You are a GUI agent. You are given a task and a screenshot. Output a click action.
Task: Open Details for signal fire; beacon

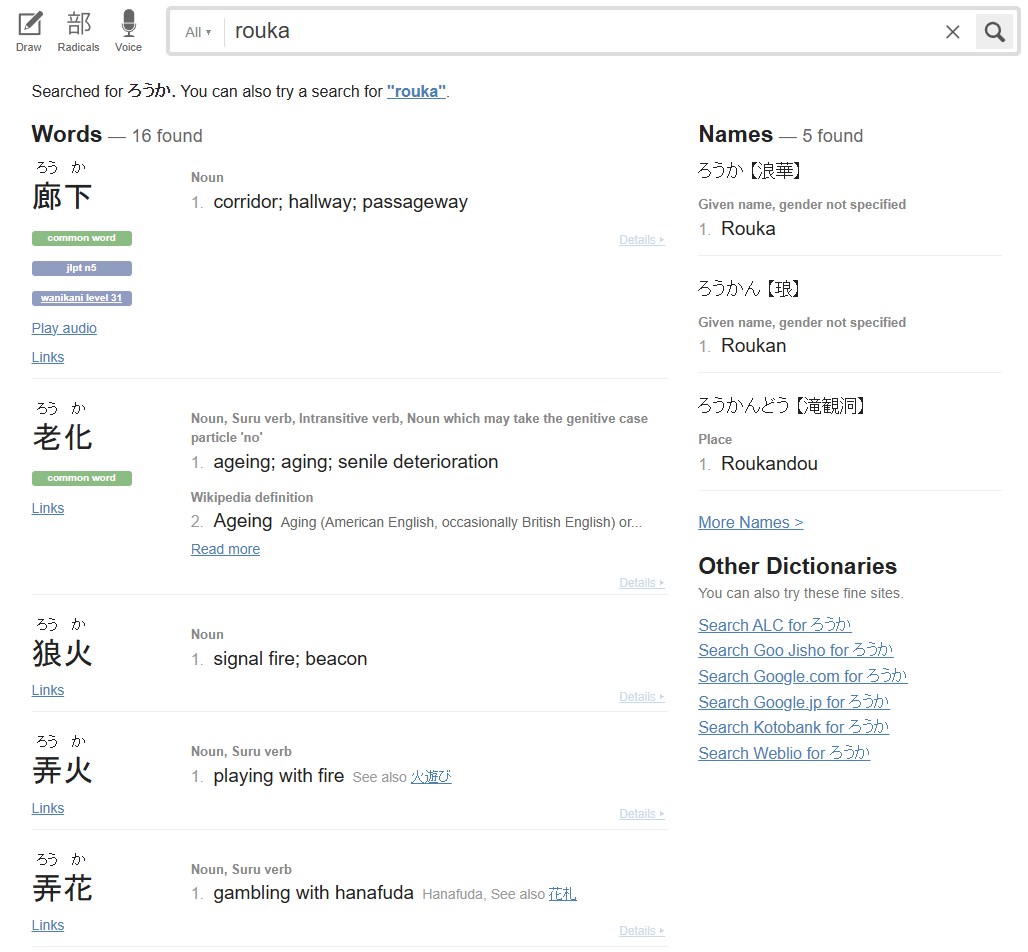coord(641,697)
